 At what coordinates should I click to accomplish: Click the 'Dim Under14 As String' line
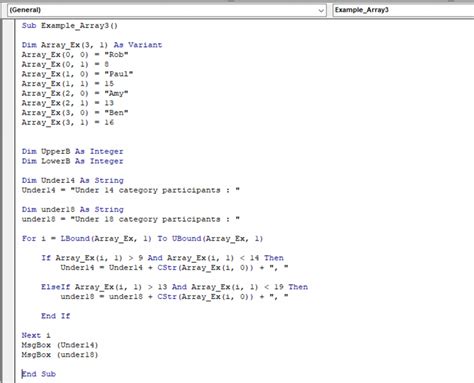tap(73, 180)
